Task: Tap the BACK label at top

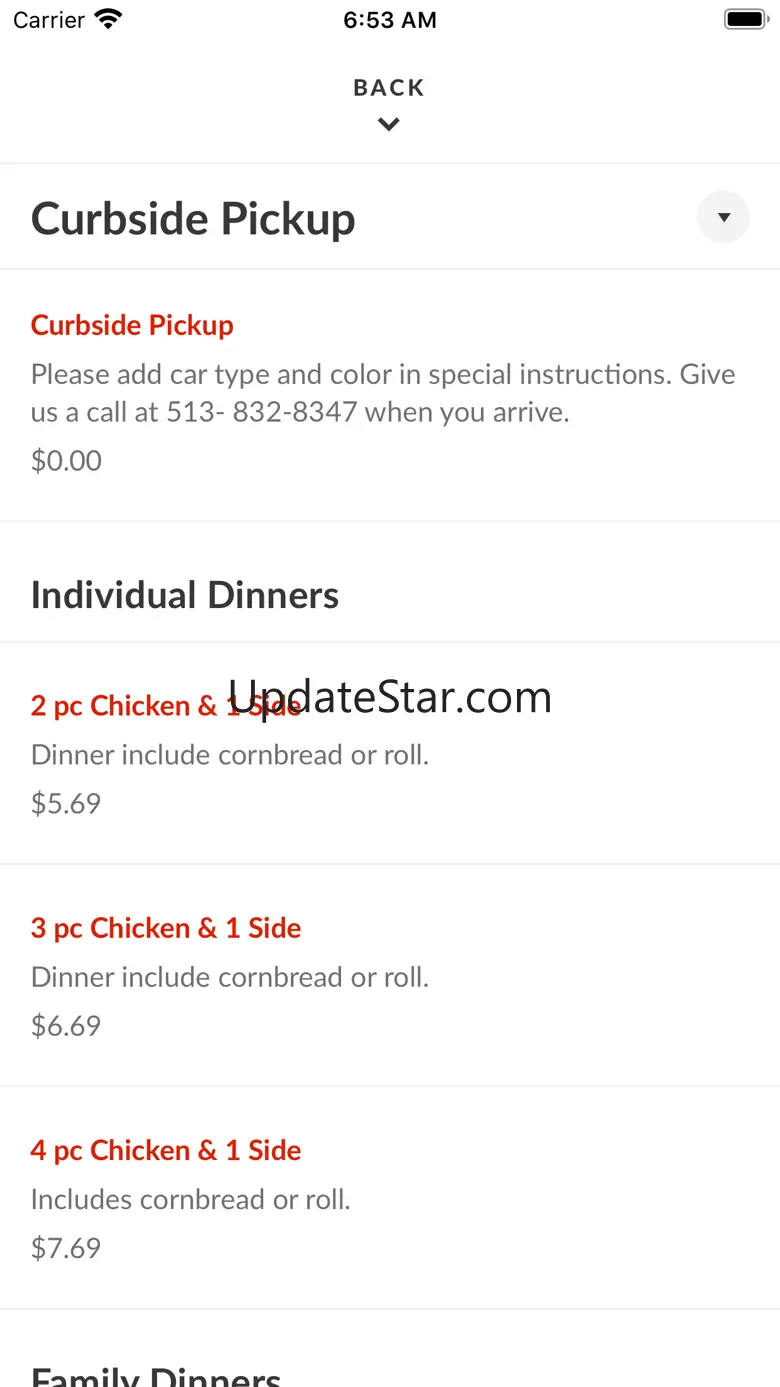Action: 389,88
